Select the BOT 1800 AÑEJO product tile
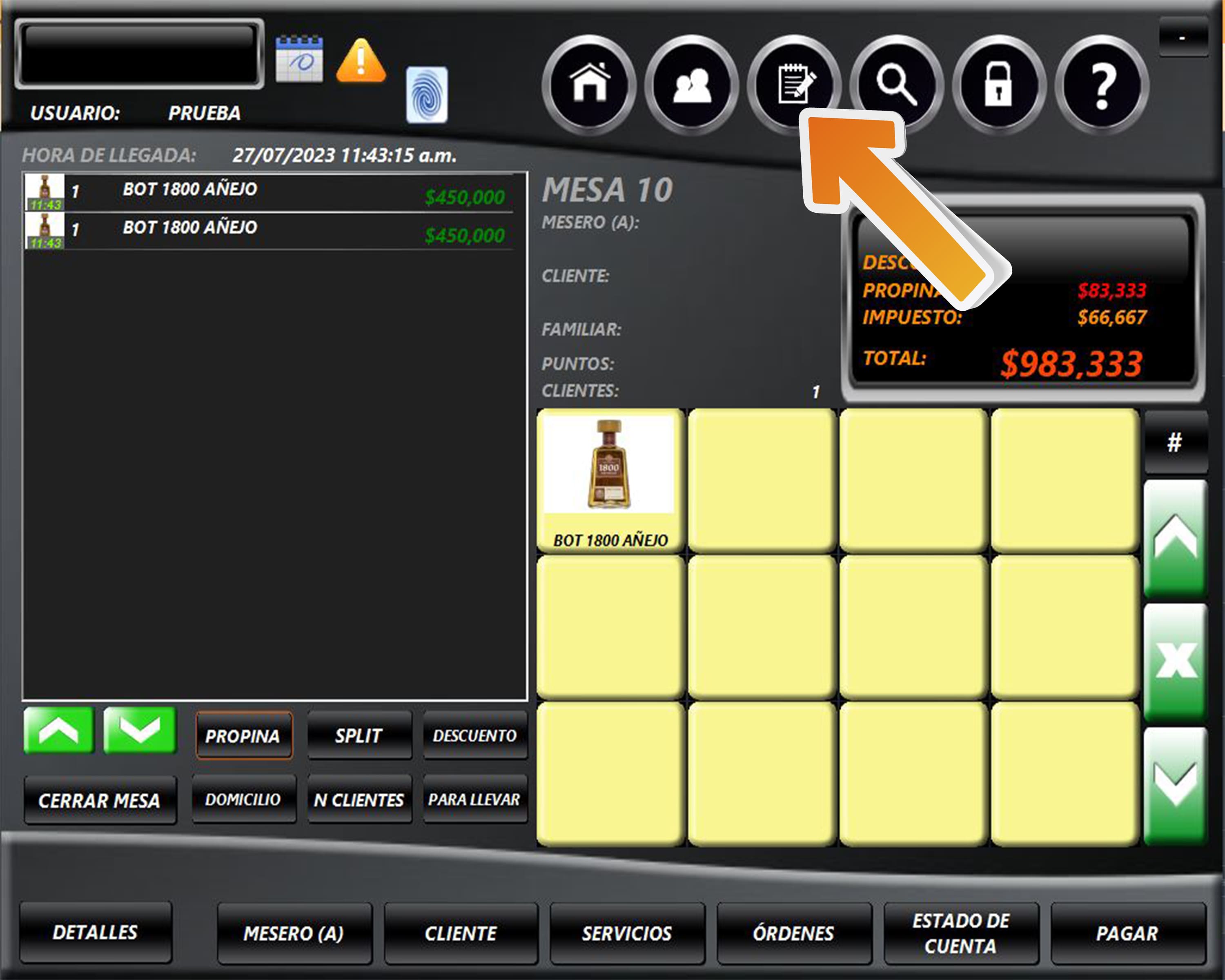 610,481
